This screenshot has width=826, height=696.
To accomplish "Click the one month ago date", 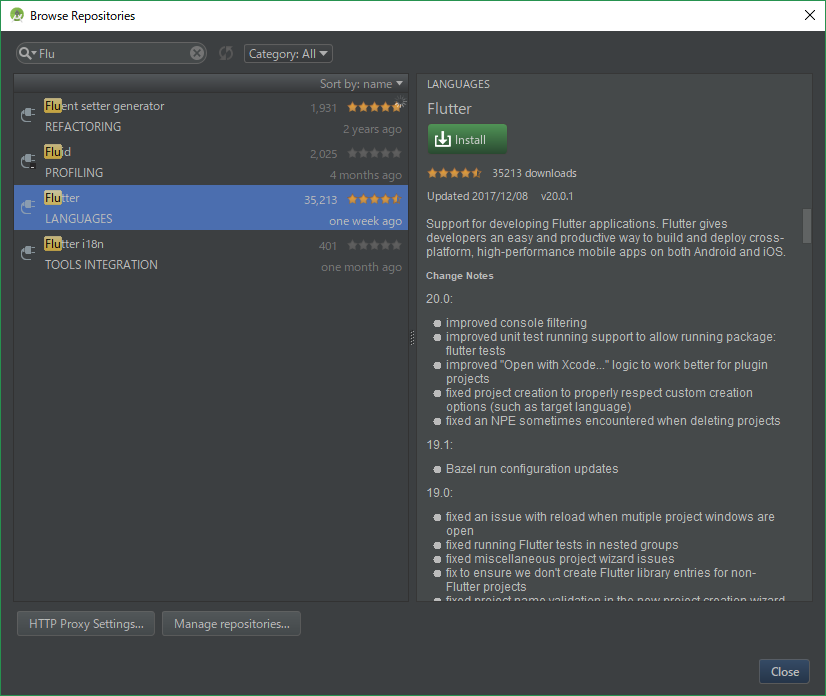I will coord(361,267).
